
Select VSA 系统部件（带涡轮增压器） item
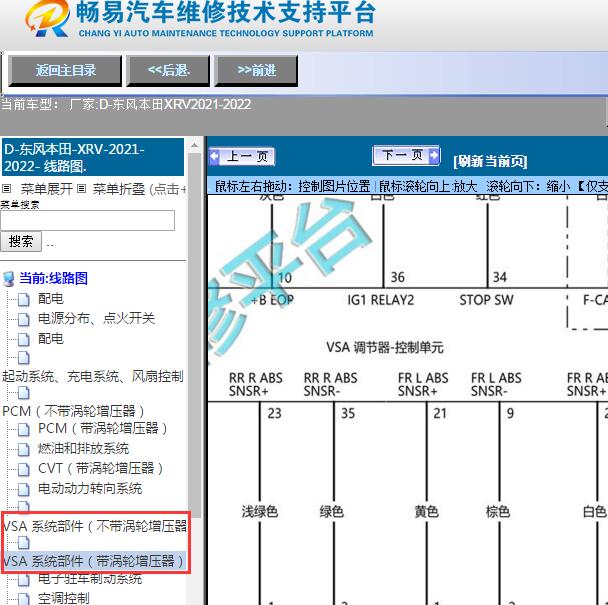[x=93, y=561]
